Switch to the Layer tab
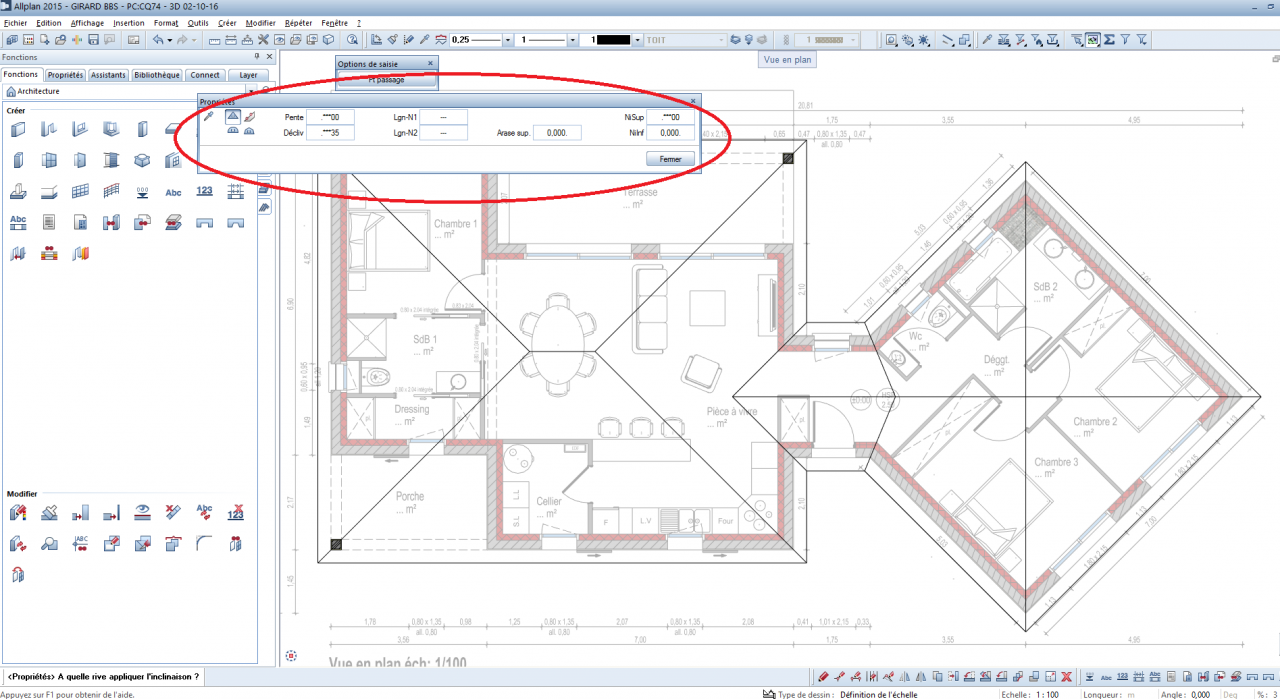Screen dimensions: 1280x699 click(248, 75)
